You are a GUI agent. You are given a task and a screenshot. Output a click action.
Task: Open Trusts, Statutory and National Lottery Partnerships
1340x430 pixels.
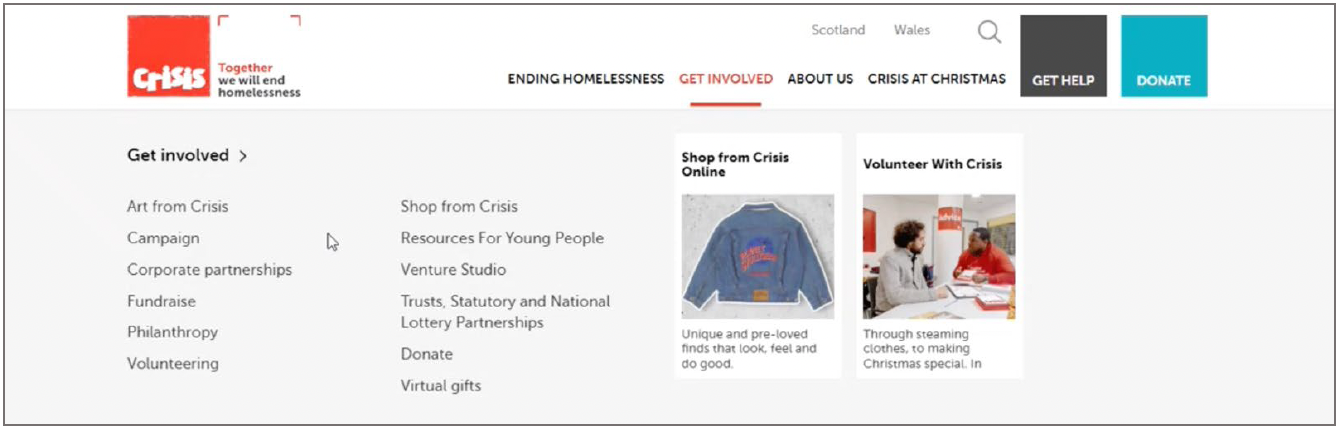(505, 312)
